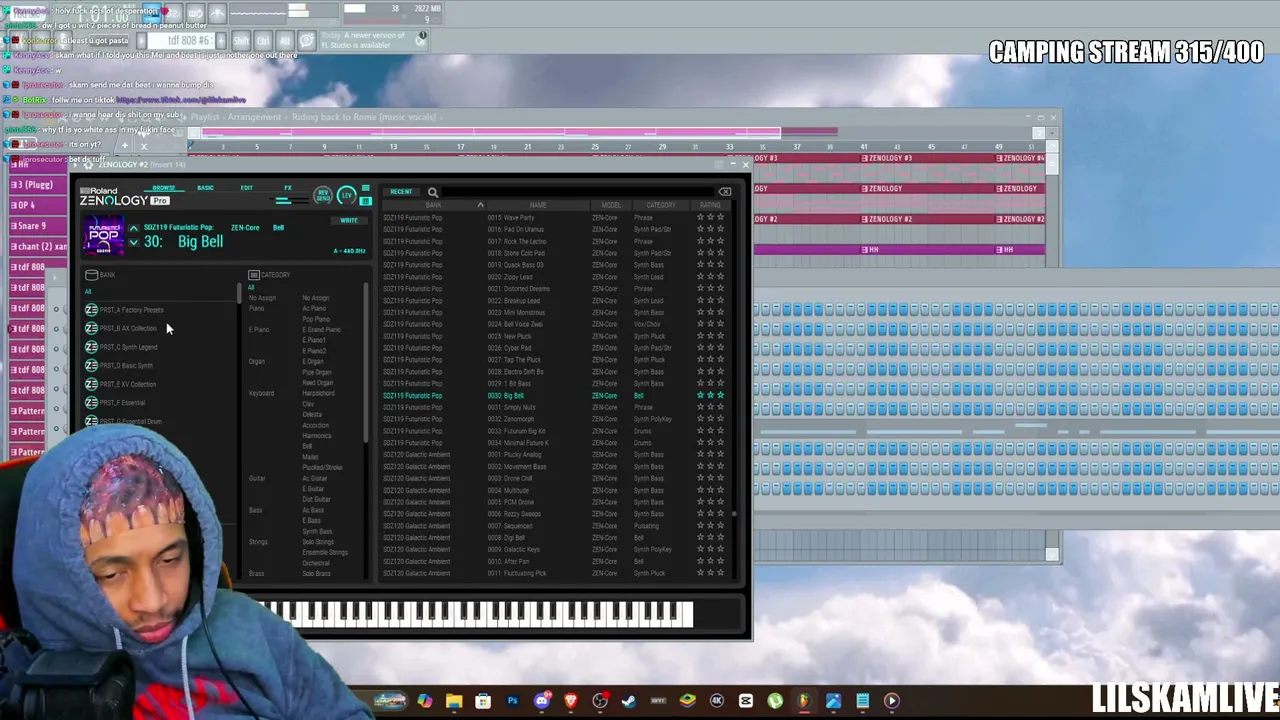Open FL Studio from the taskbar
The width and height of the screenshot is (1280, 720).
[x=804, y=701]
